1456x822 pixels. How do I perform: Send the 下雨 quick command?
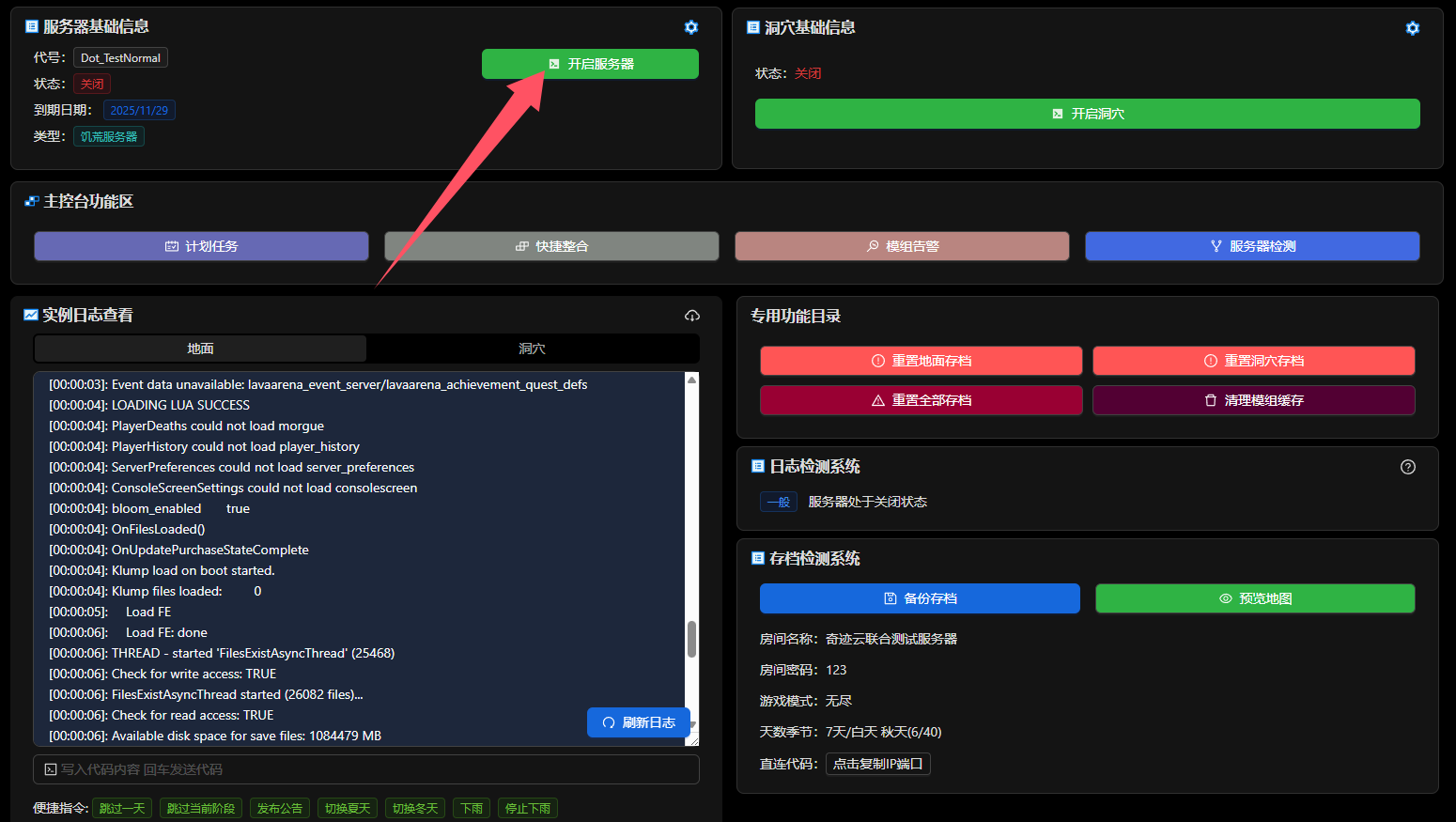point(472,808)
